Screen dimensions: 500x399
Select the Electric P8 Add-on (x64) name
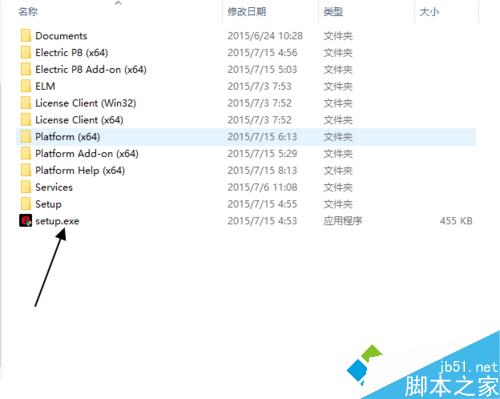[x=91, y=69]
